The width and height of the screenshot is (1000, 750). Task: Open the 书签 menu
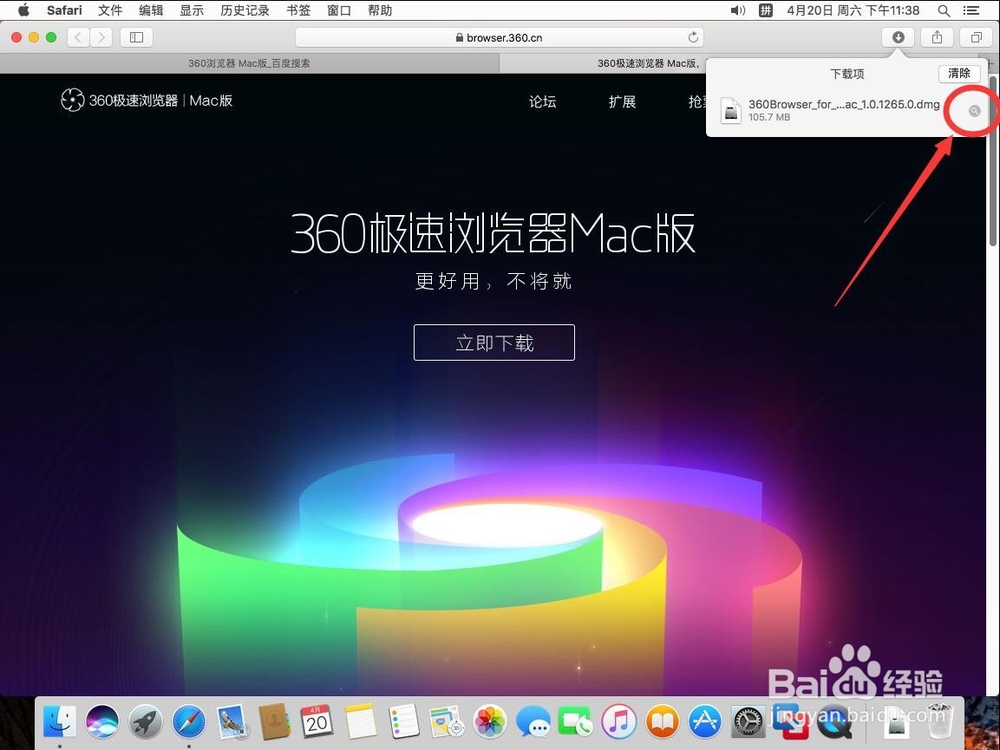point(298,10)
